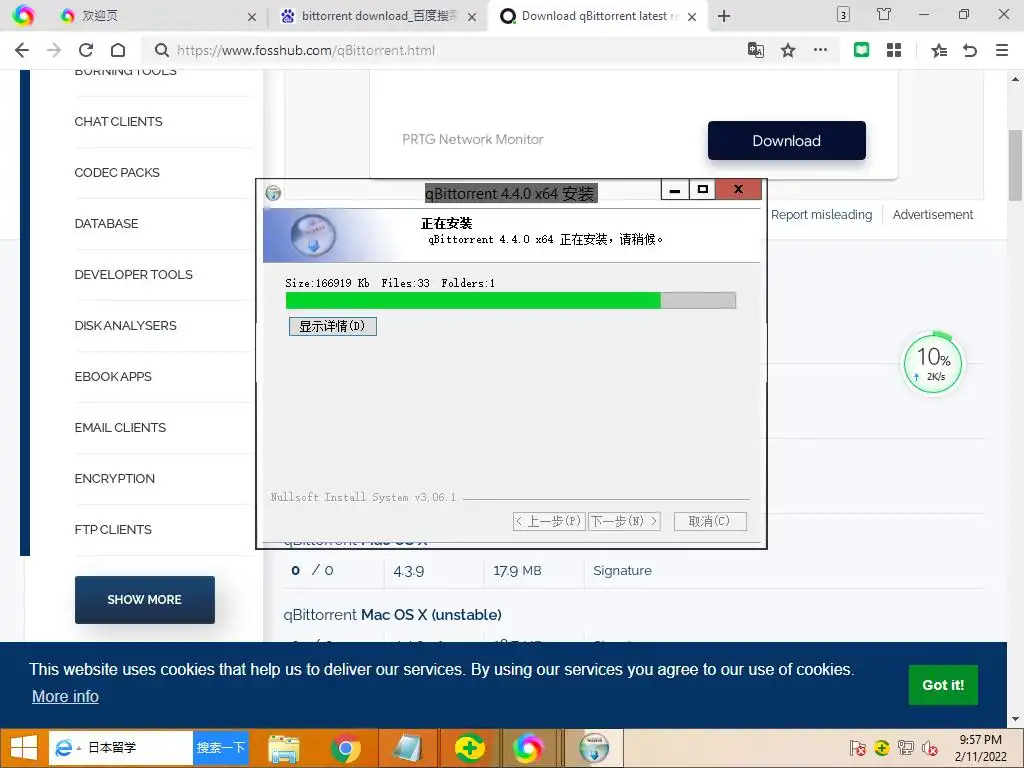Click the PRTG Download button
This screenshot has height=768, width=1024.
[x=786, y=140]
